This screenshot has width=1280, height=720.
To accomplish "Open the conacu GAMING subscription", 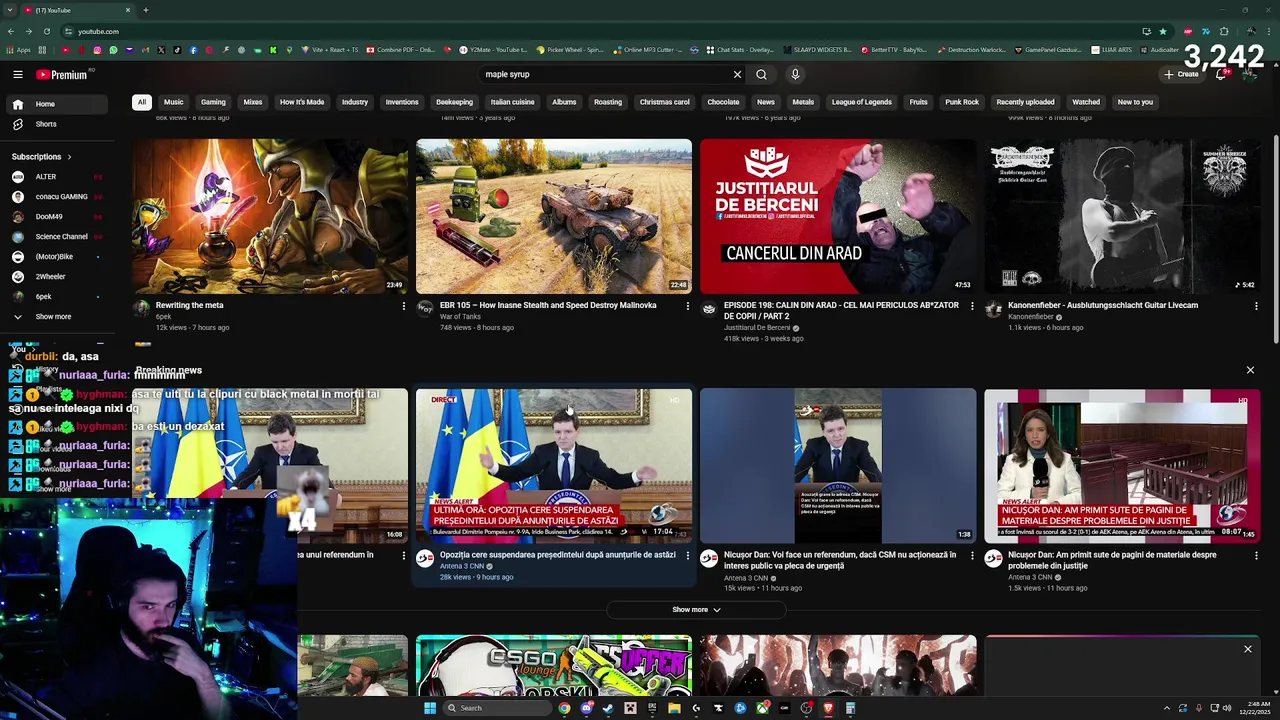I will (57, 197).
